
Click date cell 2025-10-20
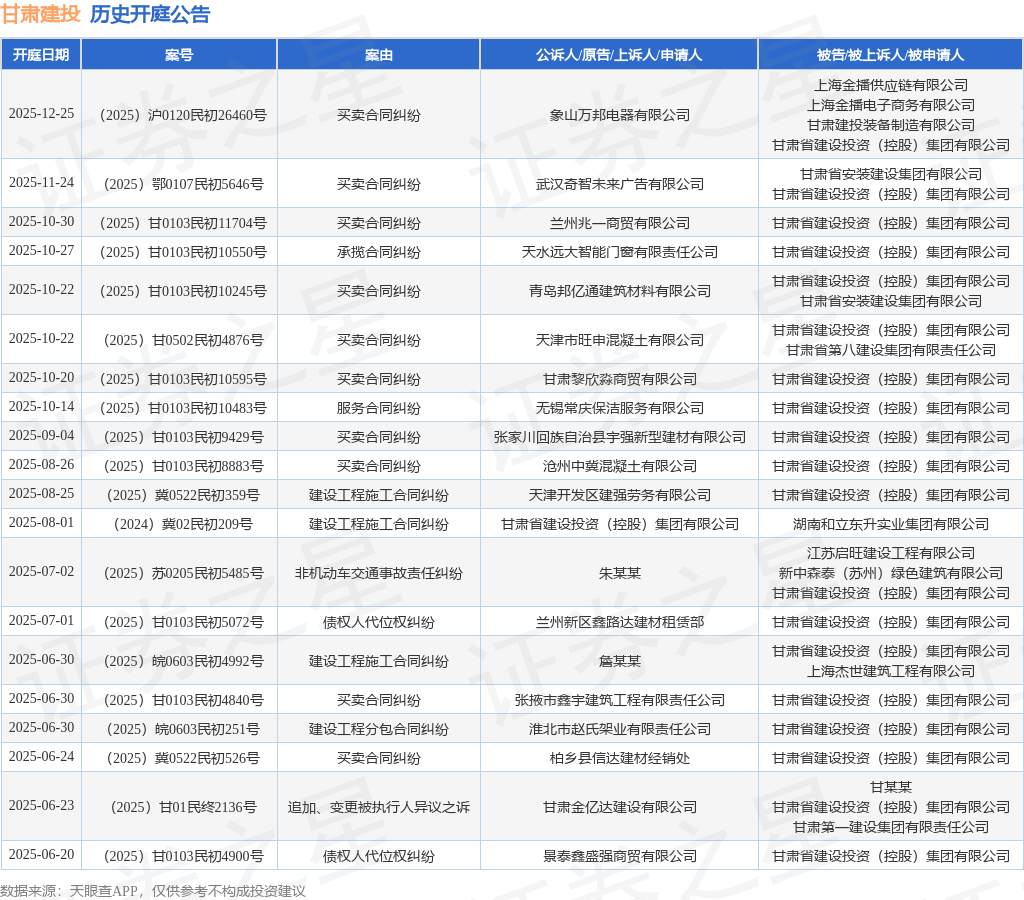point(41,378)
